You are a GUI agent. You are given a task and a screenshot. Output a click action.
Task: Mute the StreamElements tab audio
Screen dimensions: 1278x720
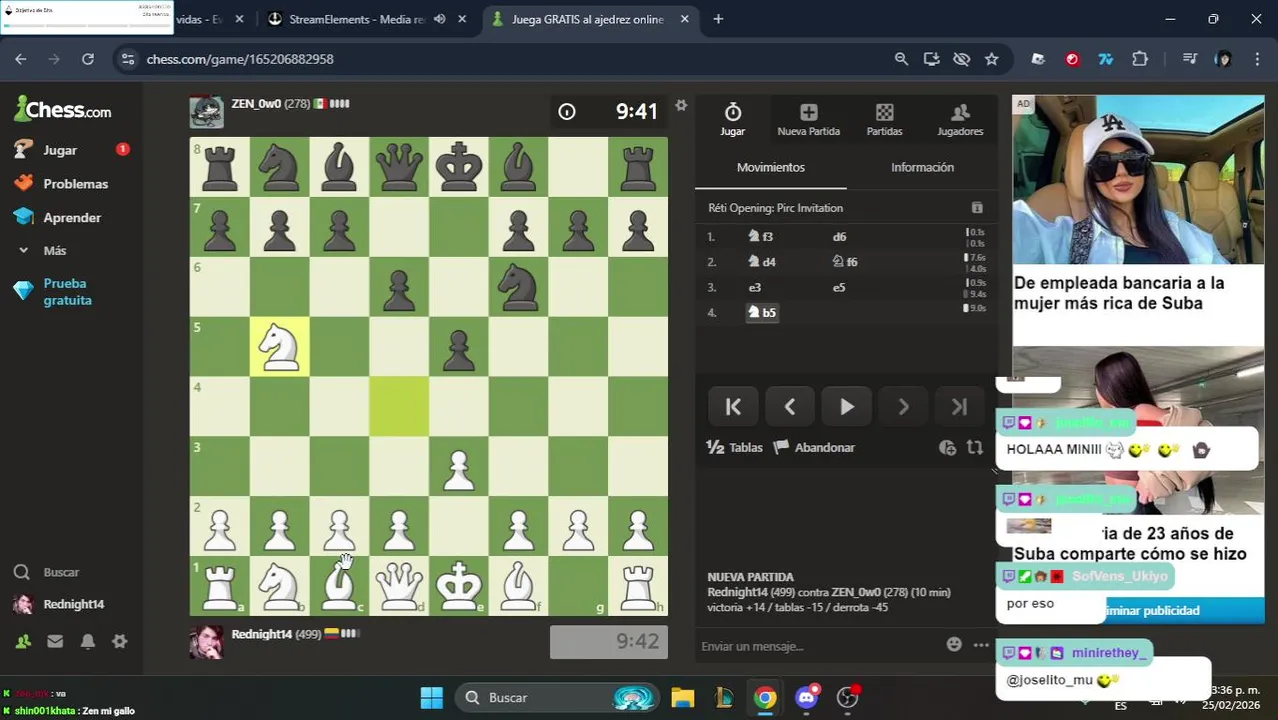pos(439,19)
